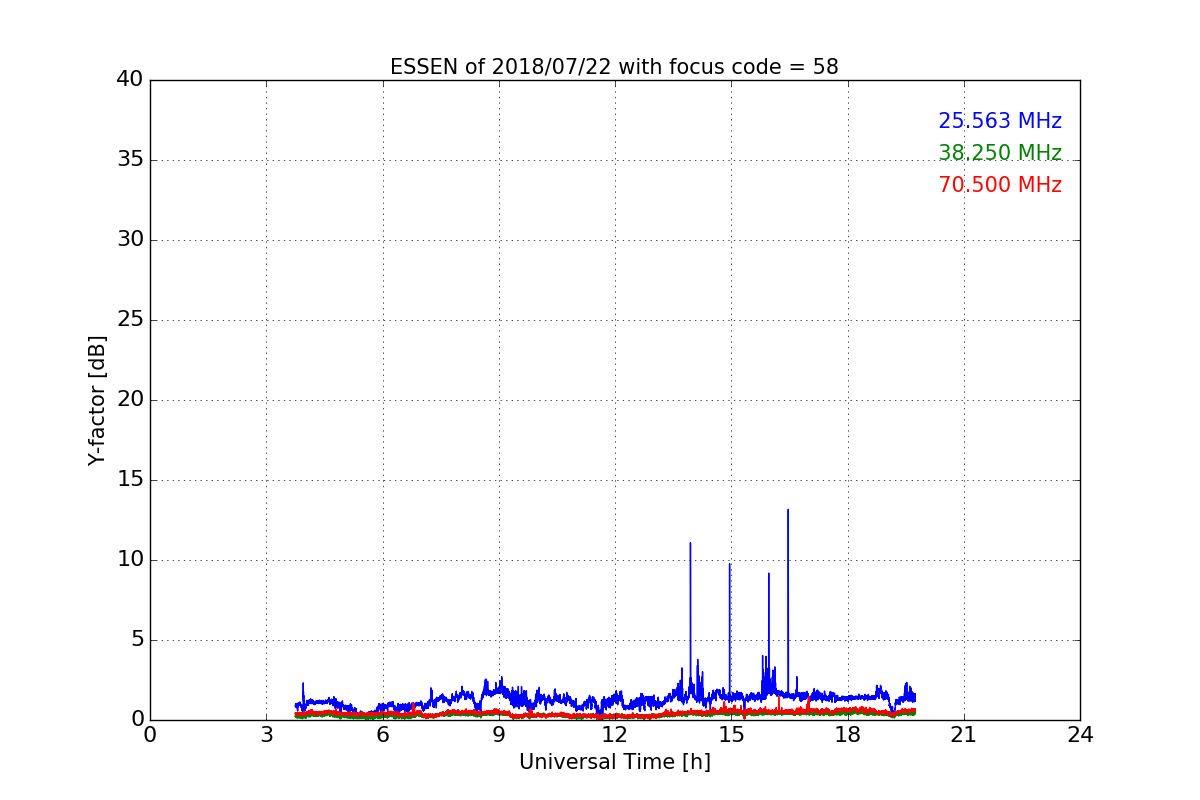Select the red '70.500 MHz' legend label

coord(1000,185)
